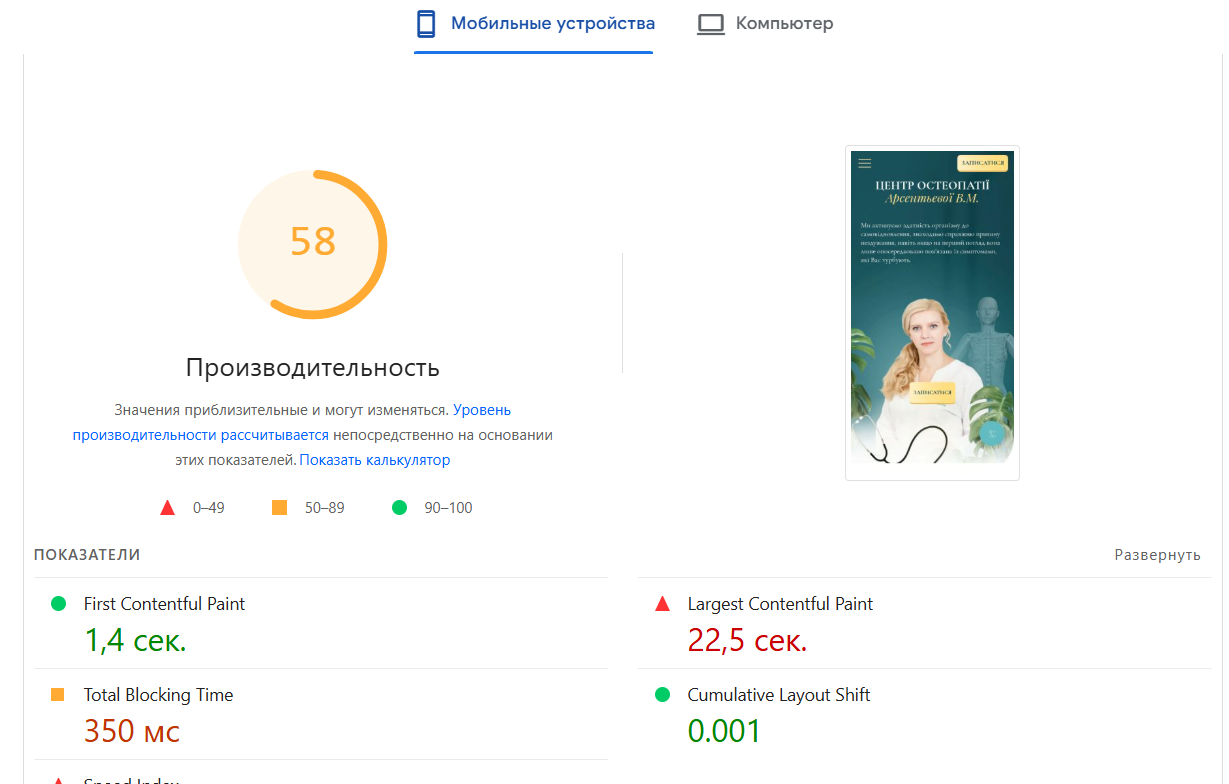Click the hamburger menu icon in the page preview
Screen dimensions: 1229x784
coord(865,163)
